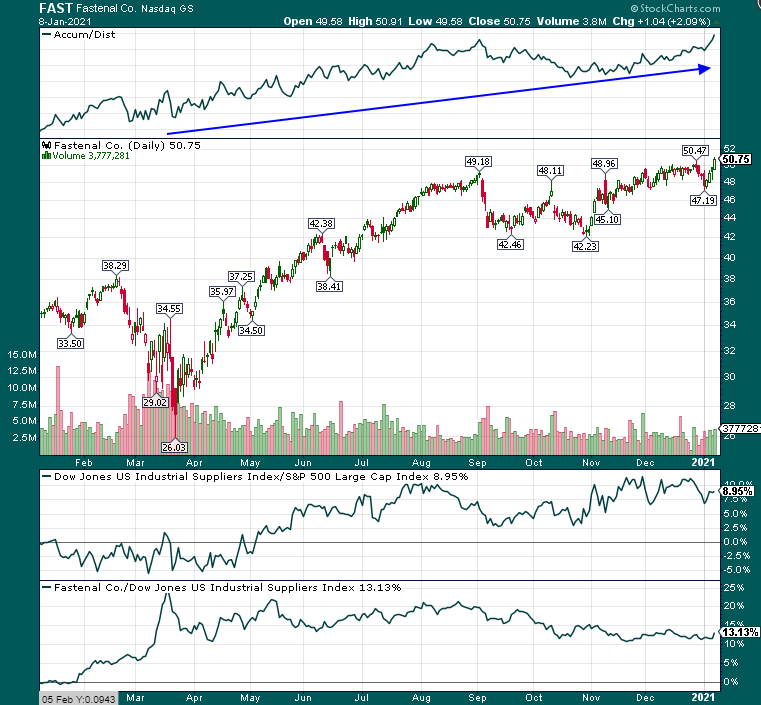Click the 48.11 October high label
The height and width of the screenshot is (705, 761).
coord(550,171)
